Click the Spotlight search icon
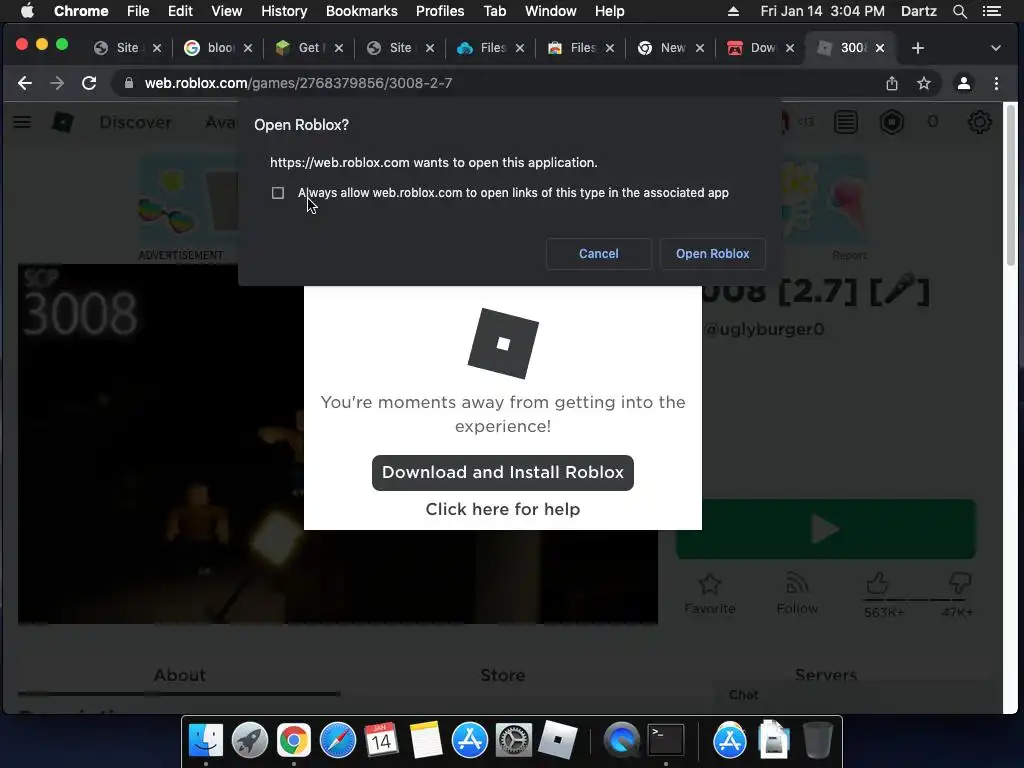The image size is (1024, 768). [959, 11]
